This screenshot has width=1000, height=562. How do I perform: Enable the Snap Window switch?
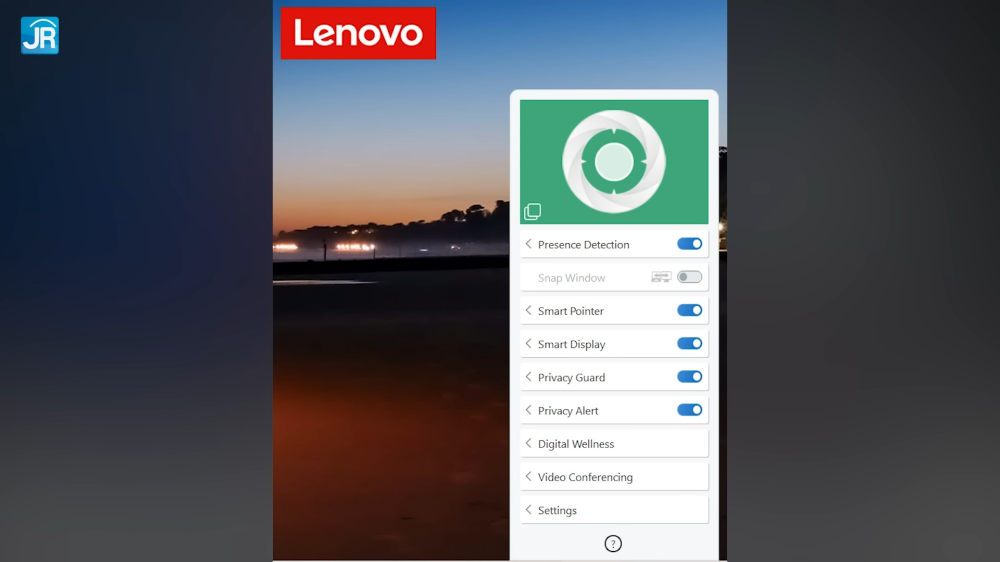[689, 277]
